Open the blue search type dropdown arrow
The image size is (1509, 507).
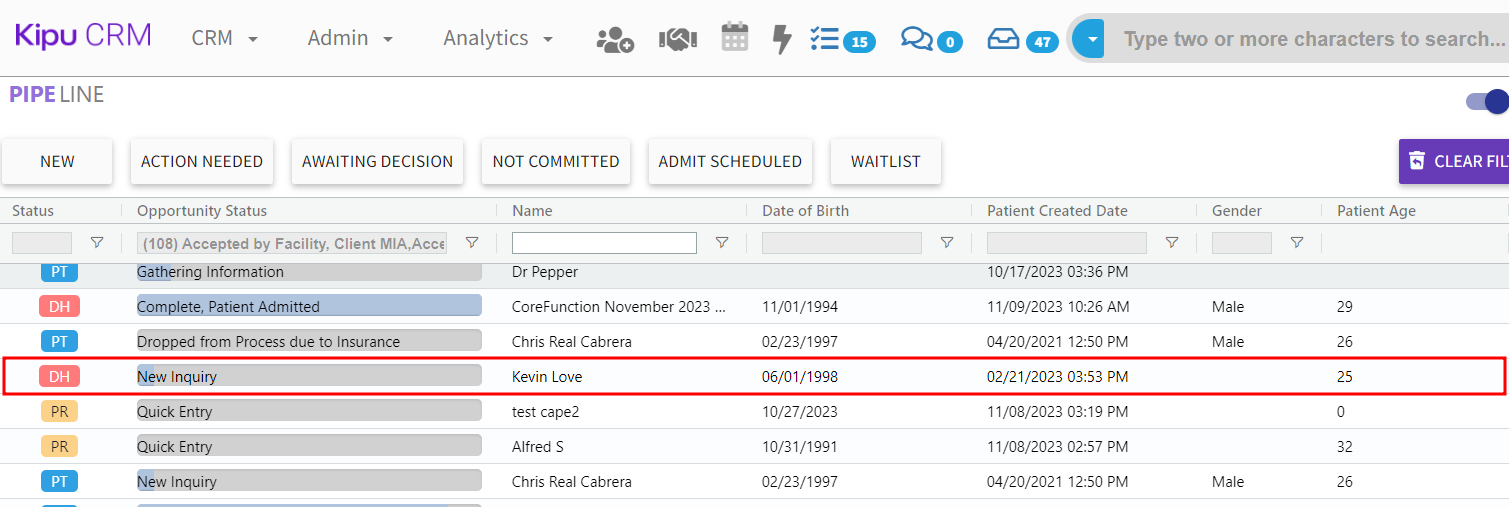pos(1092,40)
